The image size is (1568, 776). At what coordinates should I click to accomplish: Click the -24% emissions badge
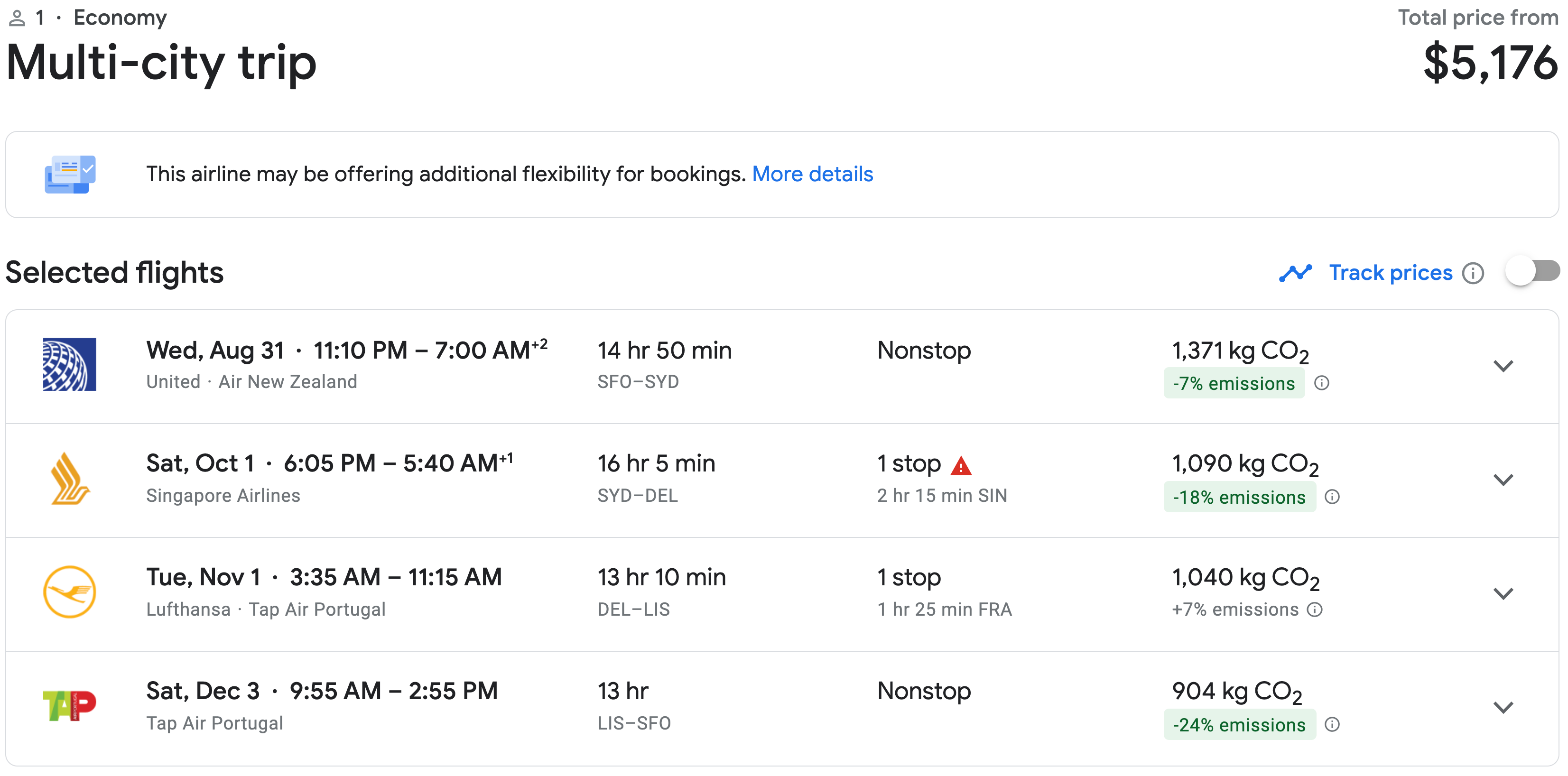[x=1239, y=725]
